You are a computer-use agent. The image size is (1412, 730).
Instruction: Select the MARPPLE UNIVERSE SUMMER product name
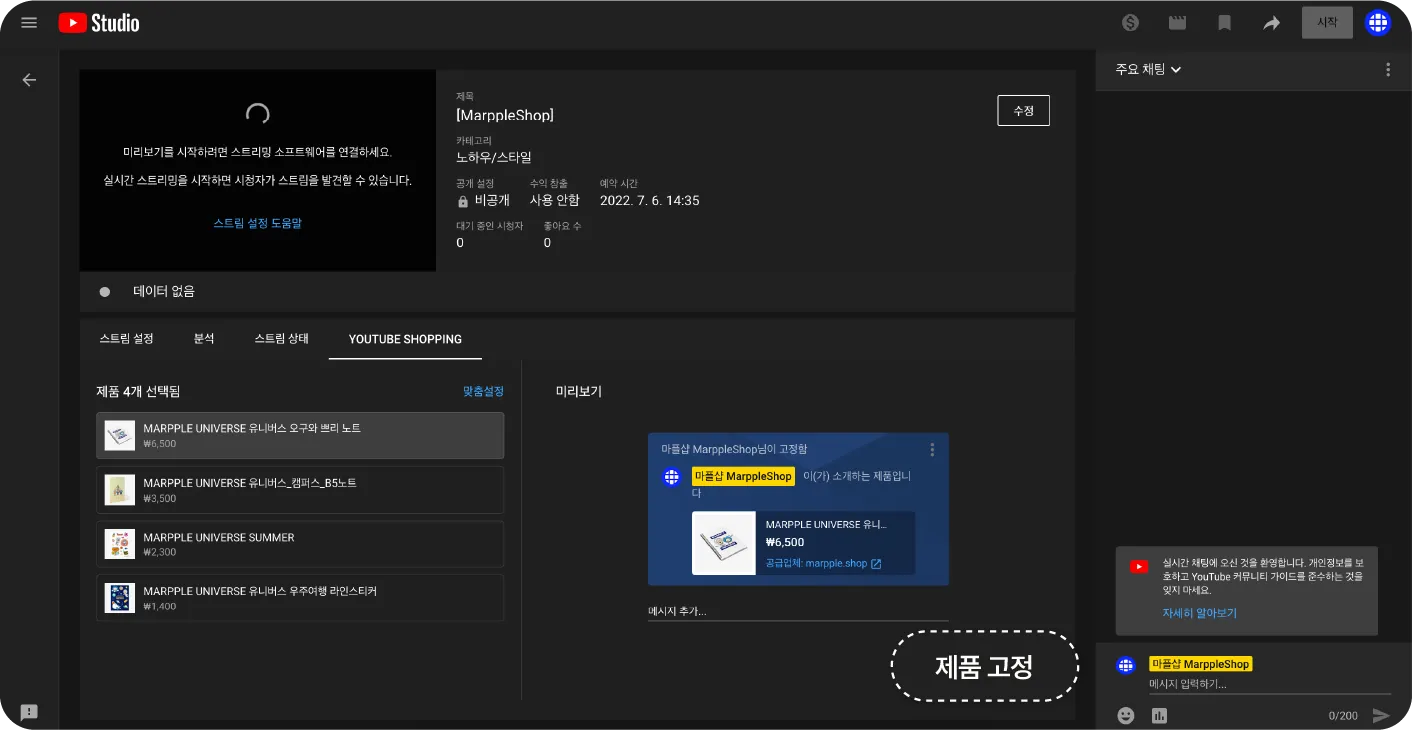click(x=219, y=537)
